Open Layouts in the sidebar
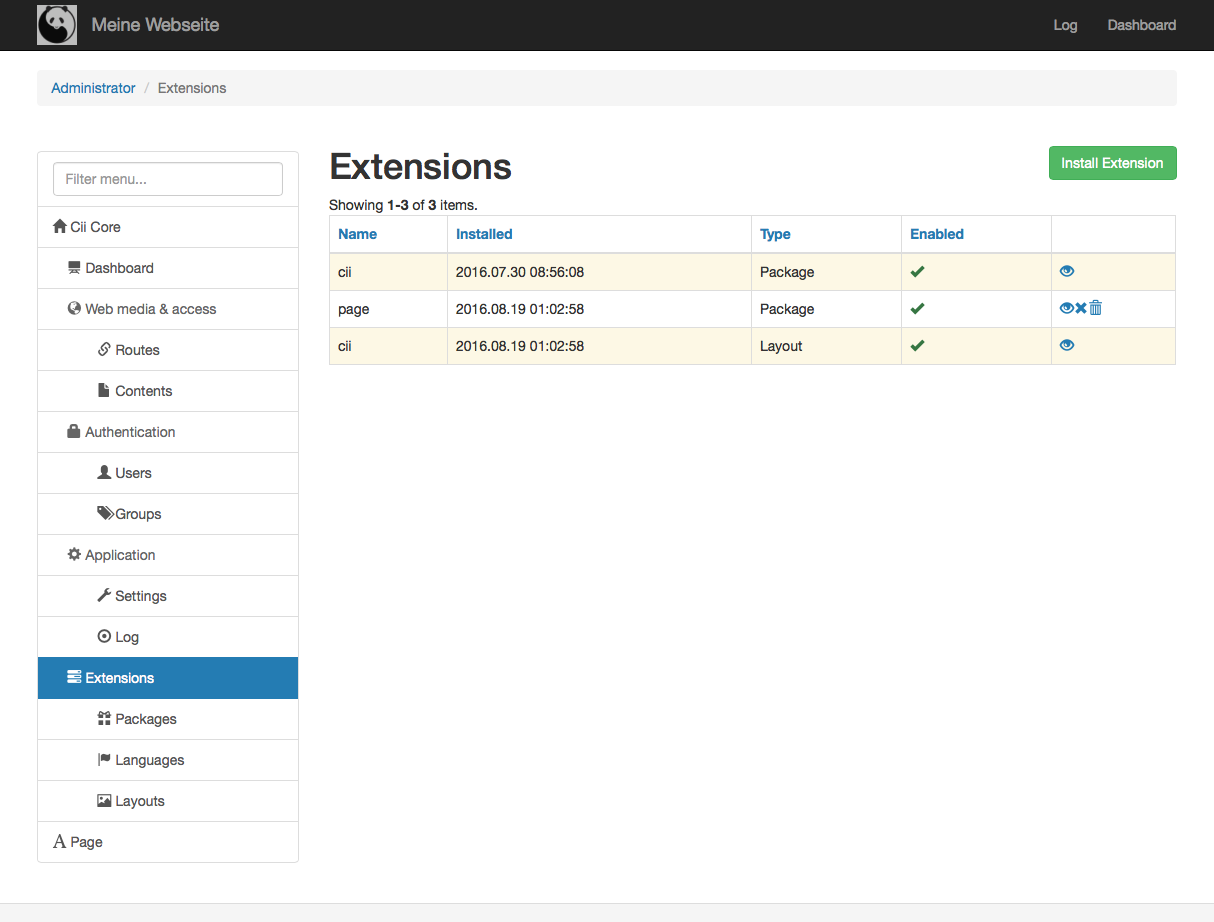 coord(168,801)
